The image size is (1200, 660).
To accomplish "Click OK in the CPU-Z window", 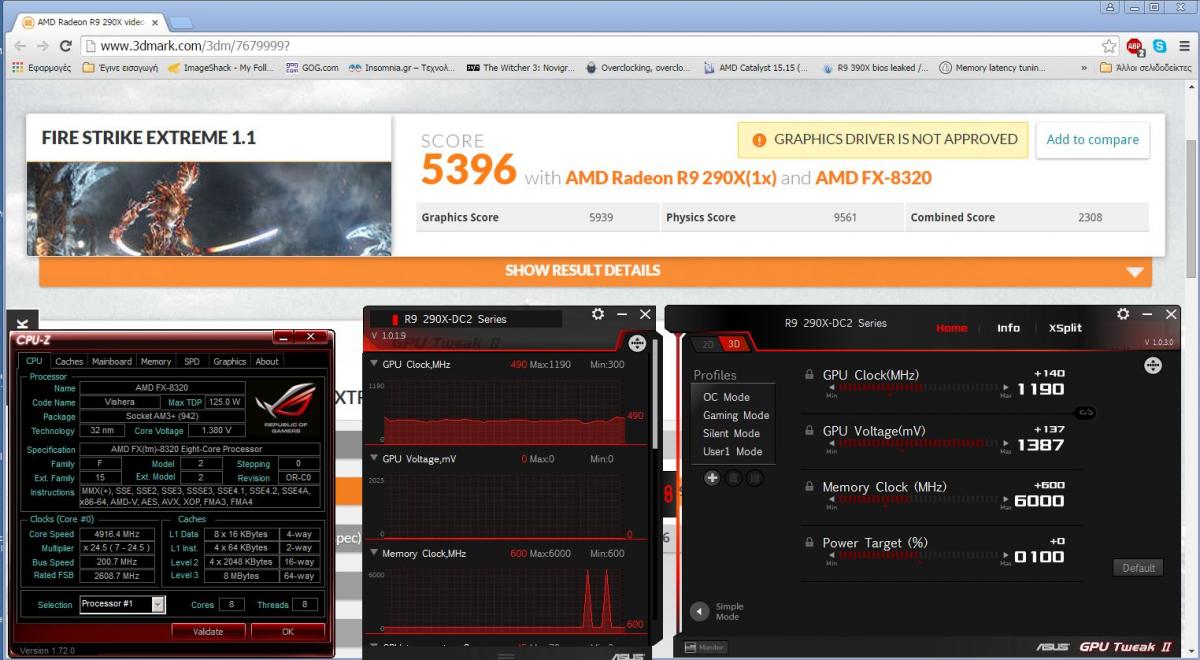I will click(x=288, y=631).
